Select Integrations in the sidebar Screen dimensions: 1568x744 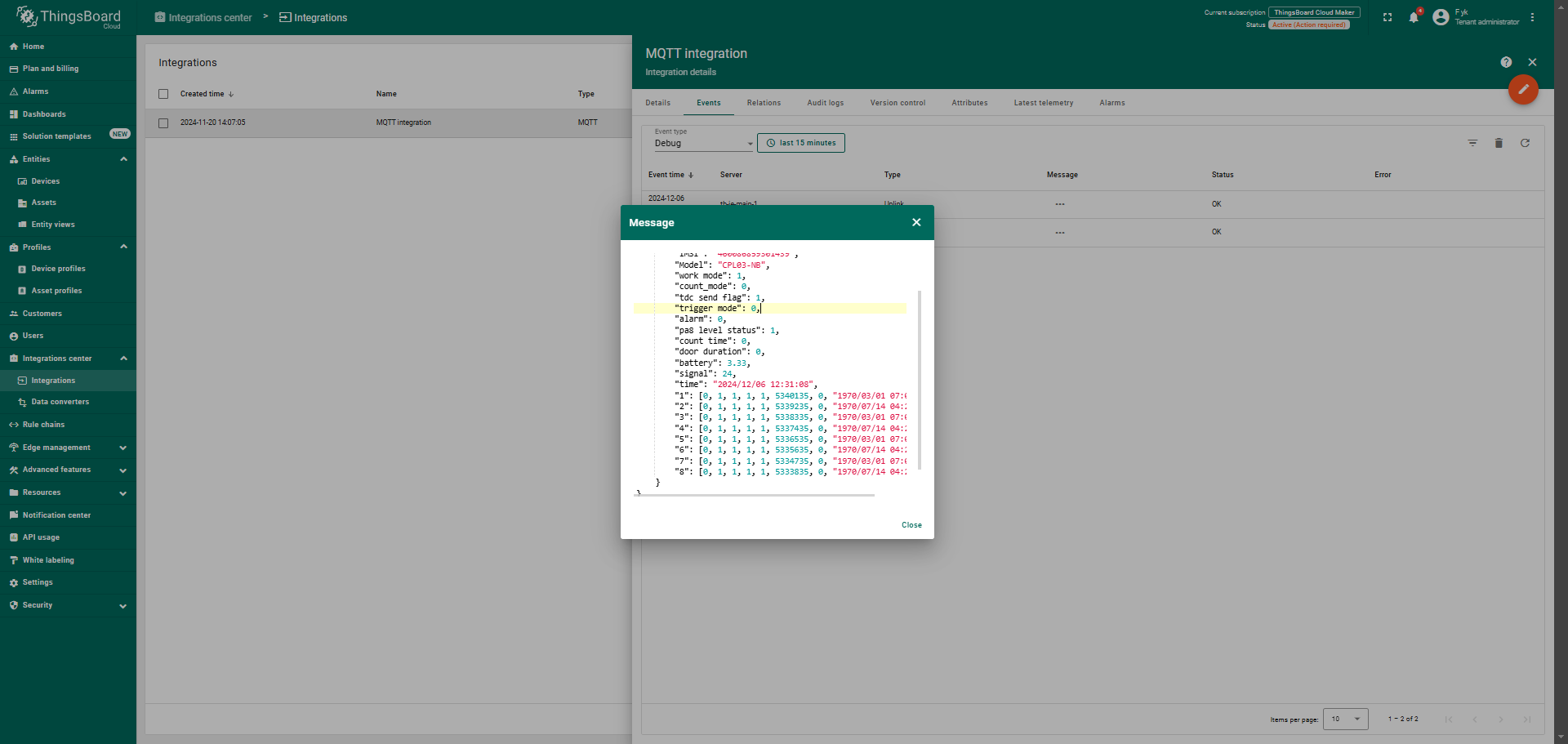68,381
